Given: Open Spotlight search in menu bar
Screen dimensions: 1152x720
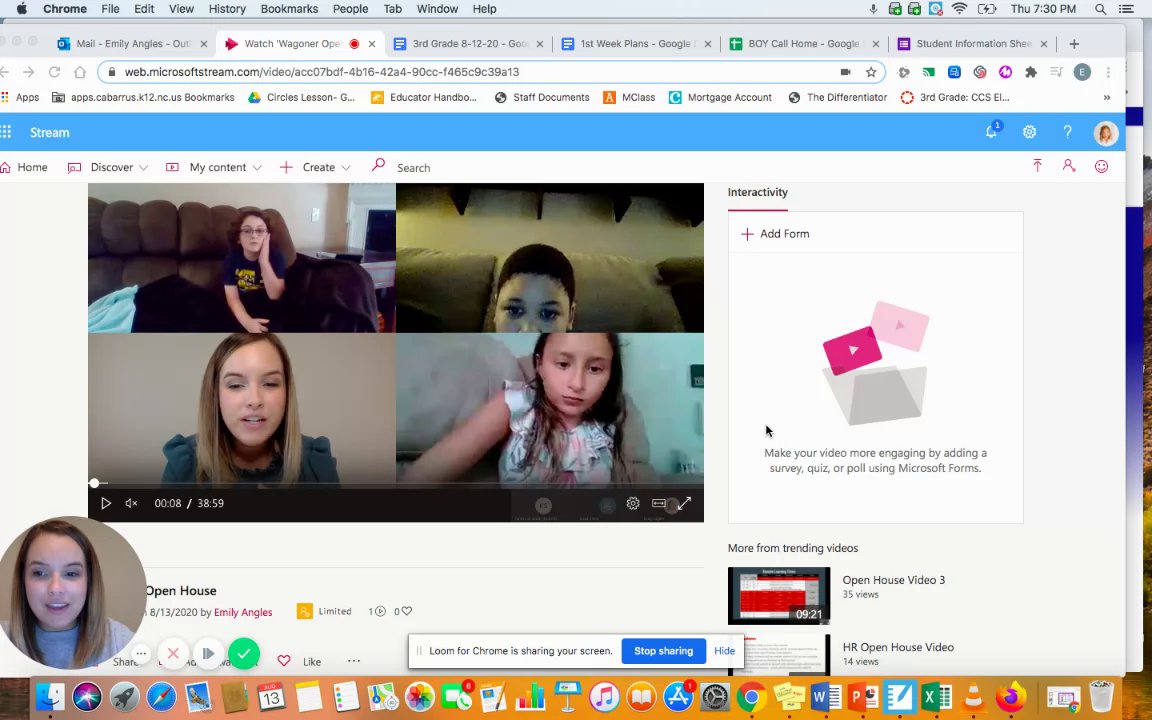Looking at the screenshot, I should point(1101,9).
